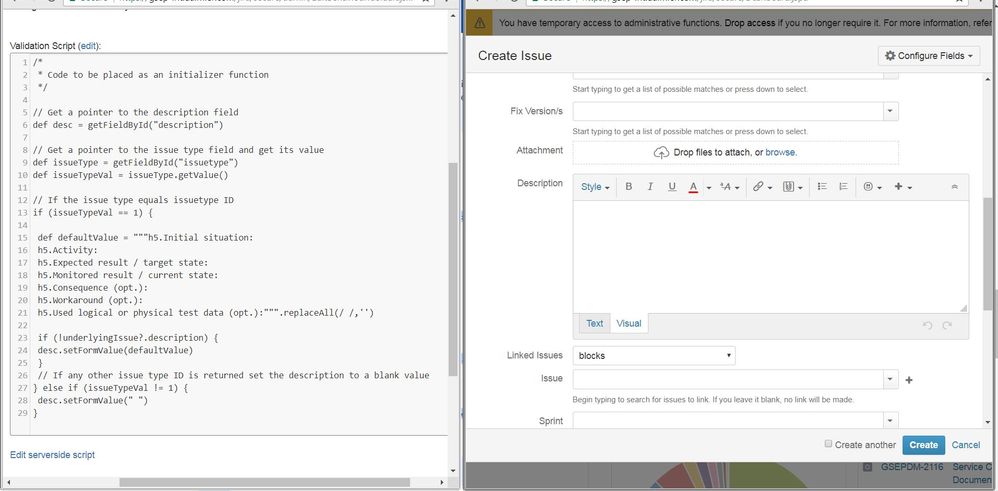The width and height of the screenshot is (998, 491).
Task: Click the Create button
Action: pos(924,445)
